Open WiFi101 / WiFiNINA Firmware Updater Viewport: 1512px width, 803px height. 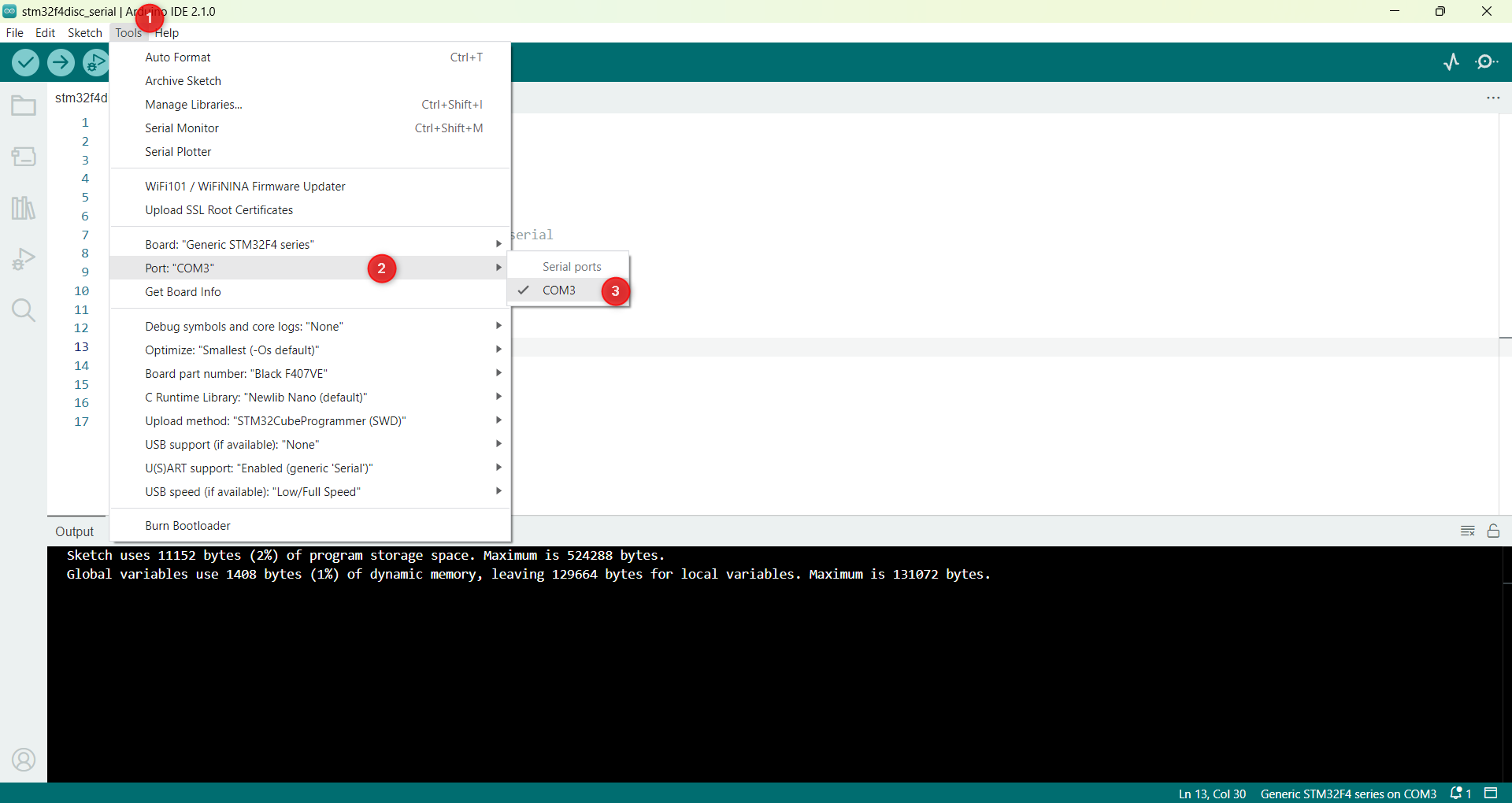point(310,186)
